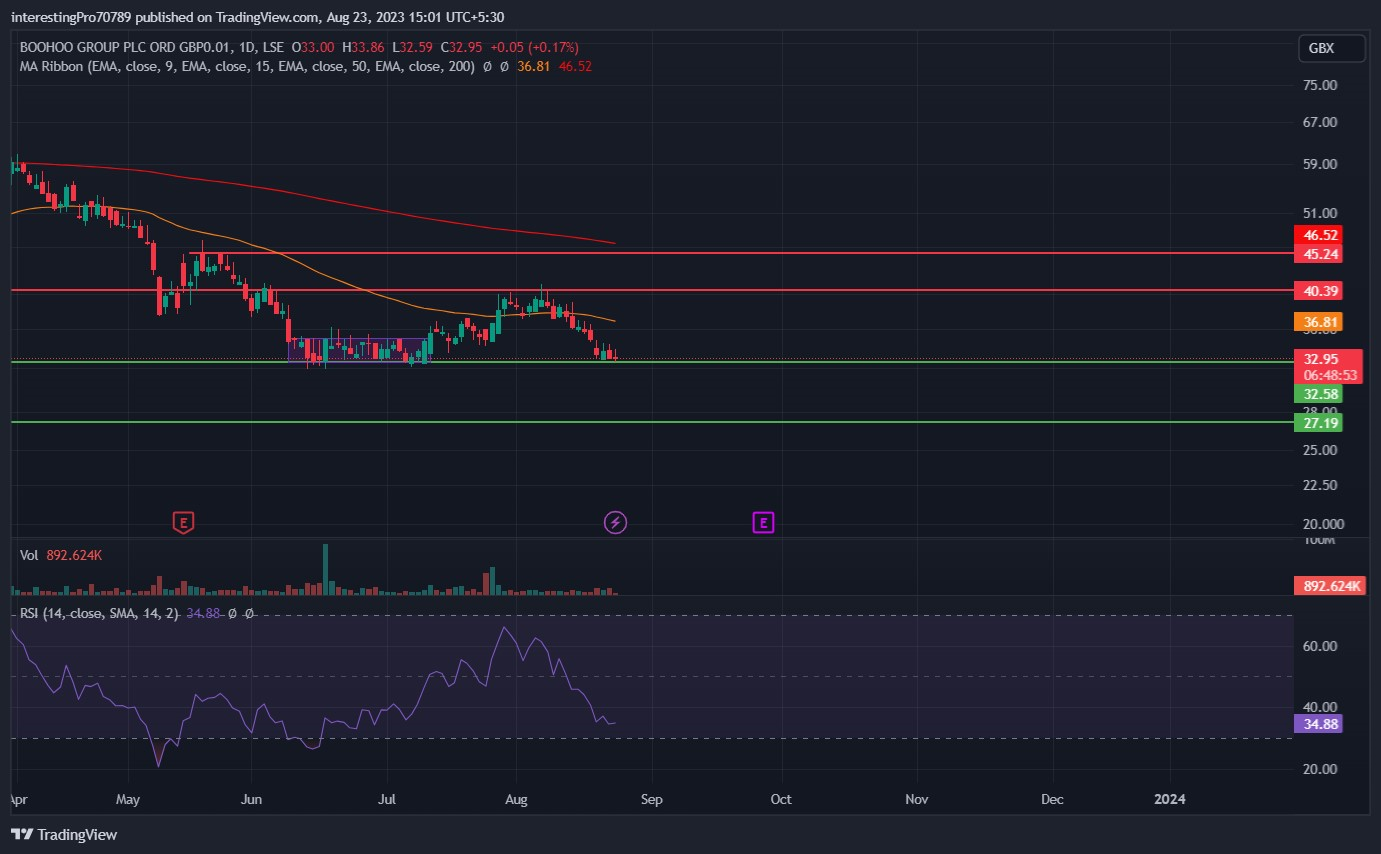
Task: Click the Aug label on time axis
Action: coord(516,800)
